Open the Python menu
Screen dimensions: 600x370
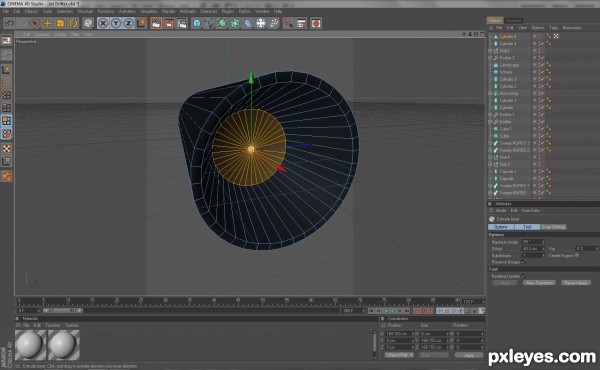point(245,11)
